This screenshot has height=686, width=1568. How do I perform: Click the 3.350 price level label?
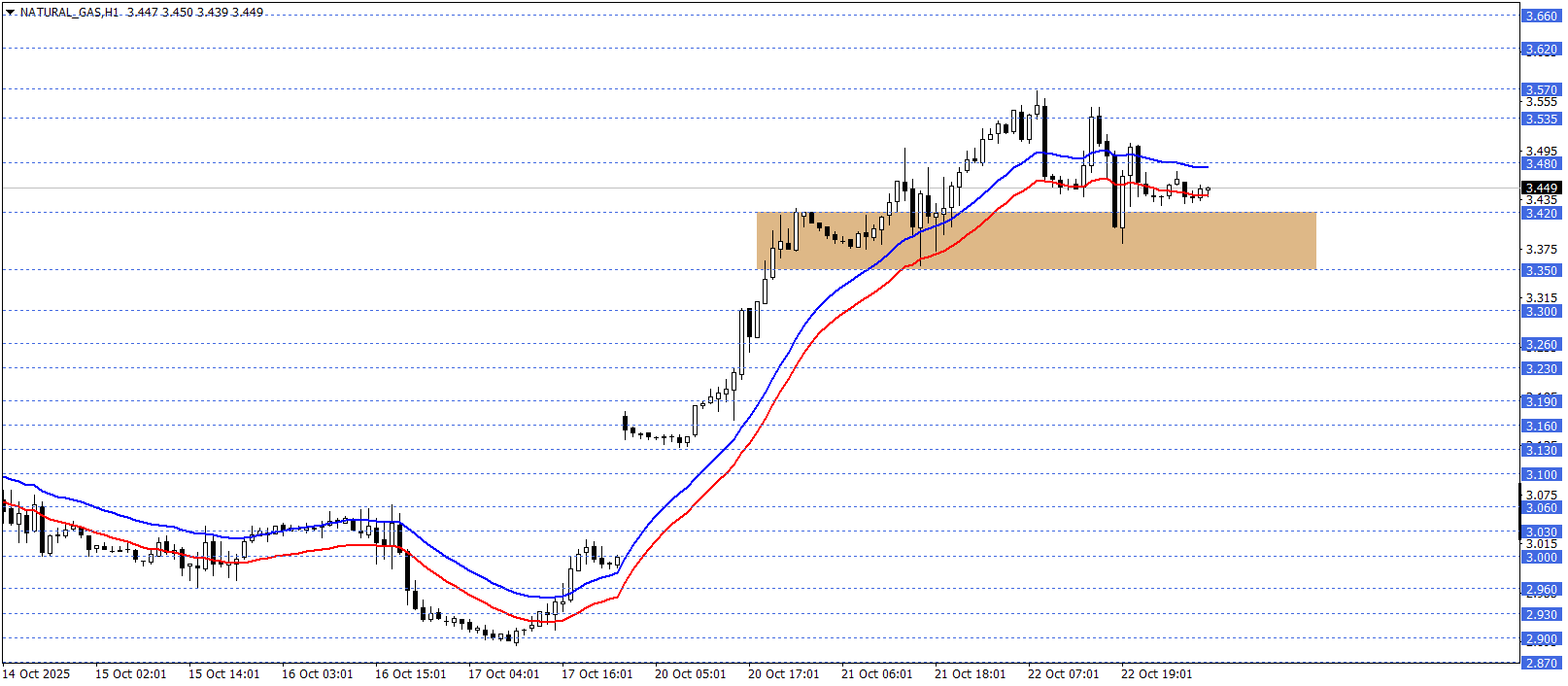(x=1541, y=271)
